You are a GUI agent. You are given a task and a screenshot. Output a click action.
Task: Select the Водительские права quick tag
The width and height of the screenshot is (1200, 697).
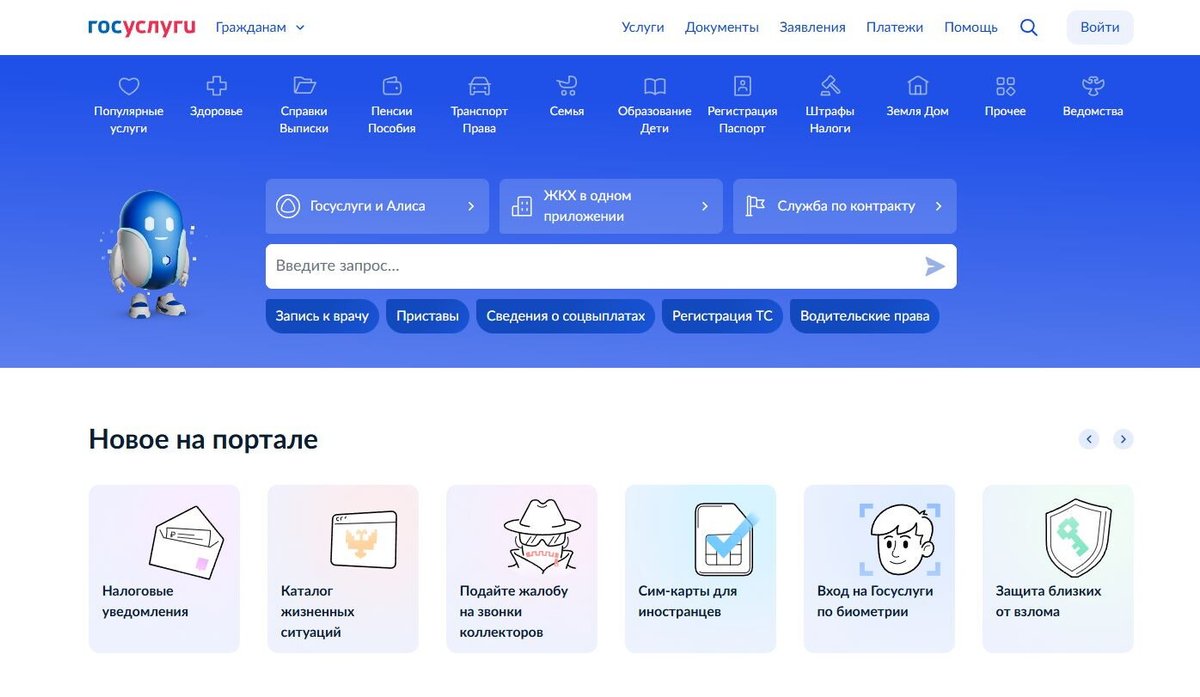[865, 316]
